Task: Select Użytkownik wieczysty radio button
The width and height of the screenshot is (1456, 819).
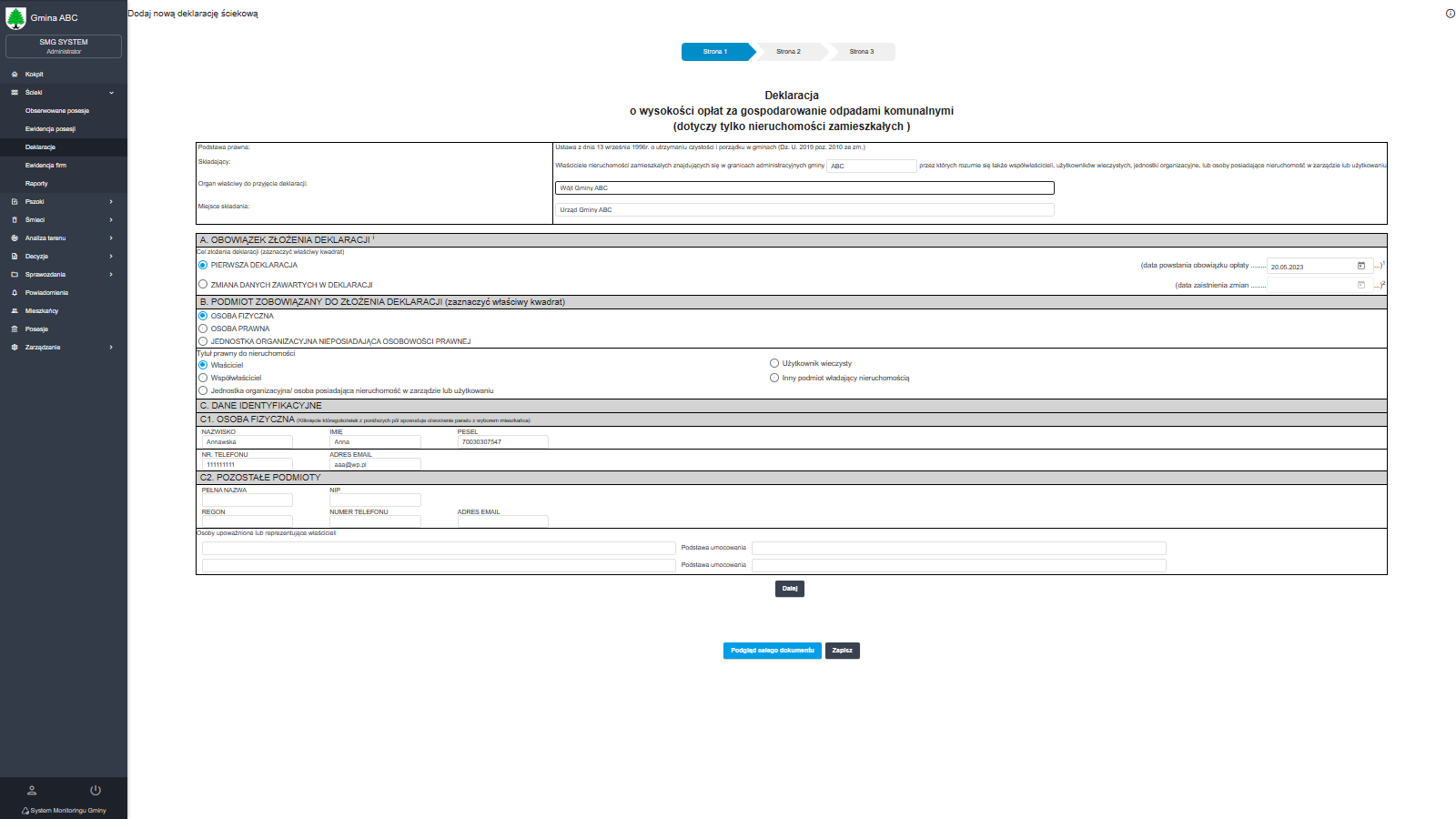Action: point(774,363)
